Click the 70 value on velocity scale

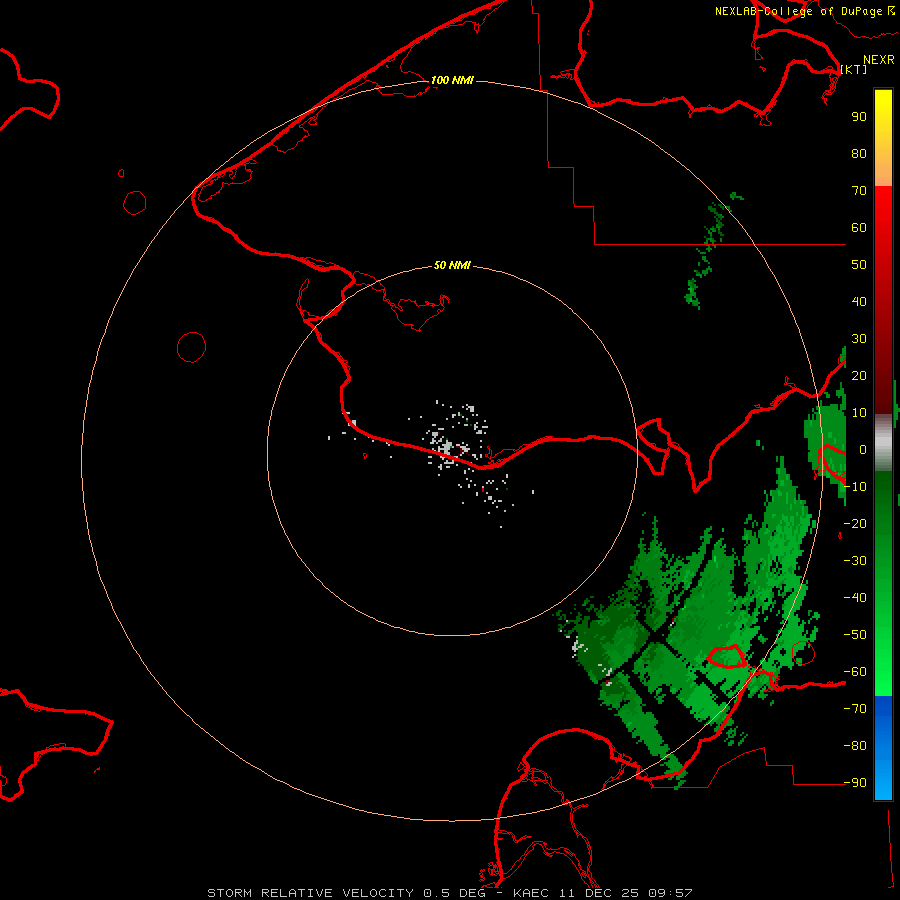click(x=859, y=191)
